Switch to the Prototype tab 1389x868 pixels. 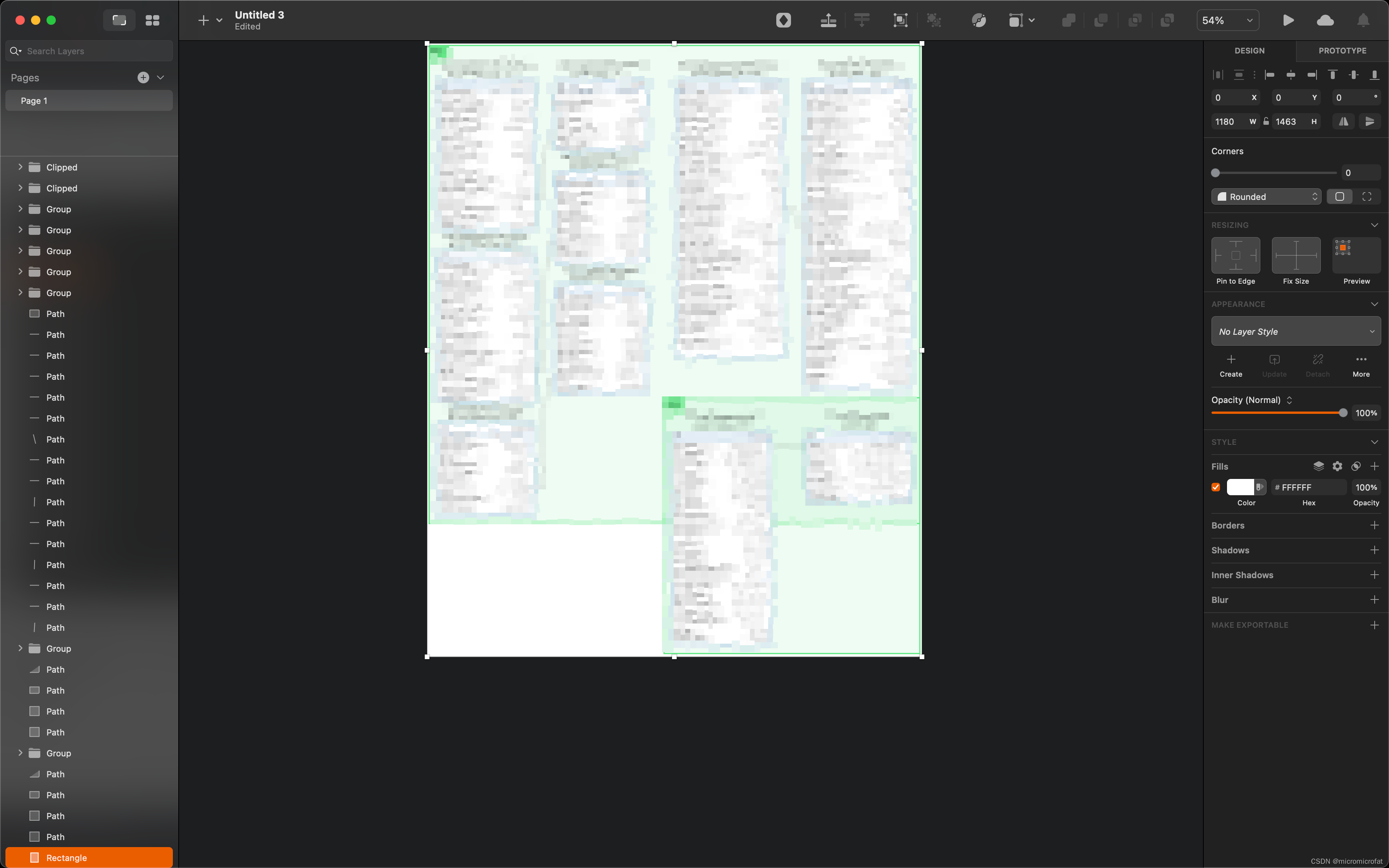(x=1342, y=50)
